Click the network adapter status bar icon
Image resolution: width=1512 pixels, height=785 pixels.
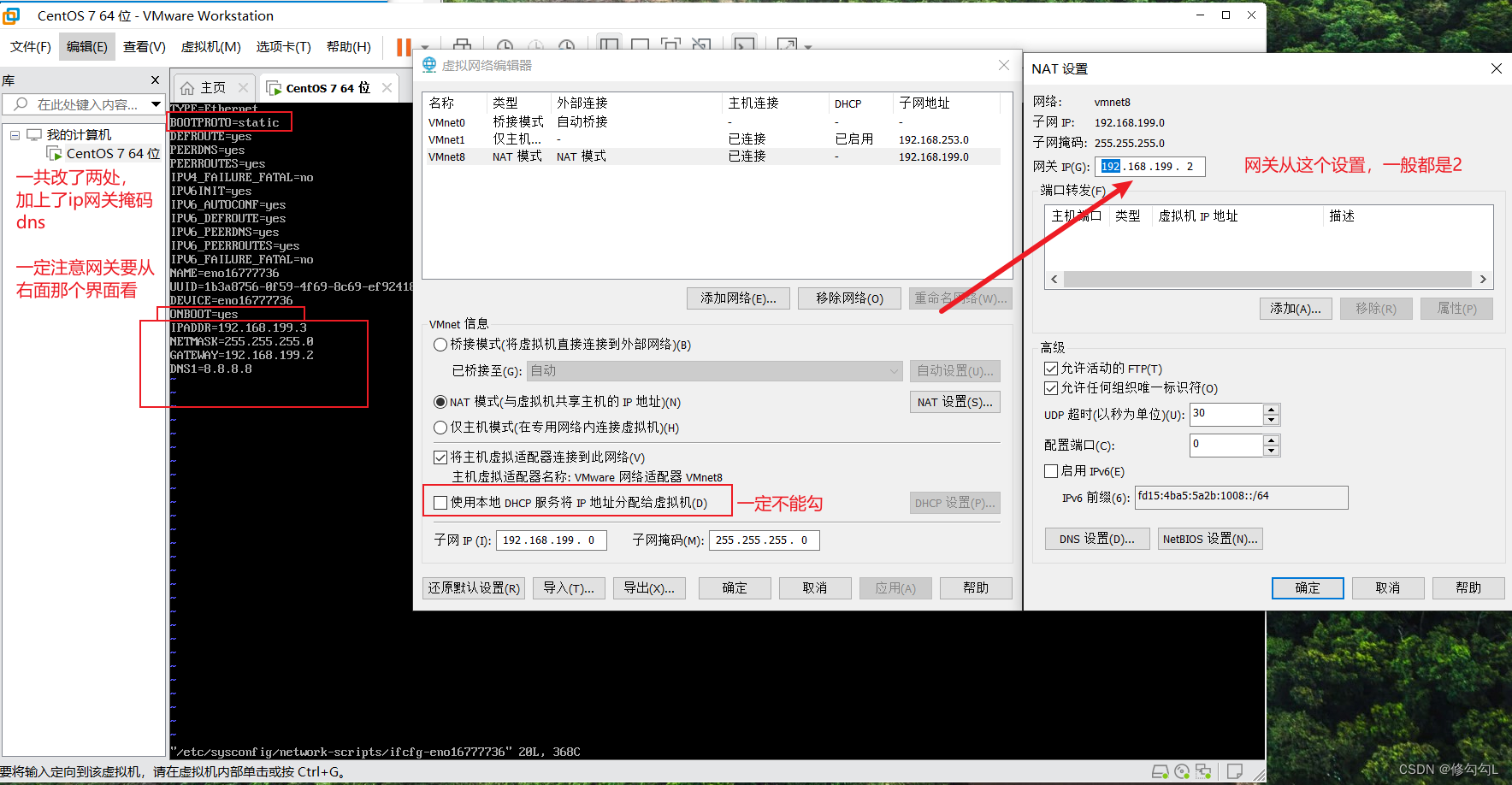(x=1203, y=771)
